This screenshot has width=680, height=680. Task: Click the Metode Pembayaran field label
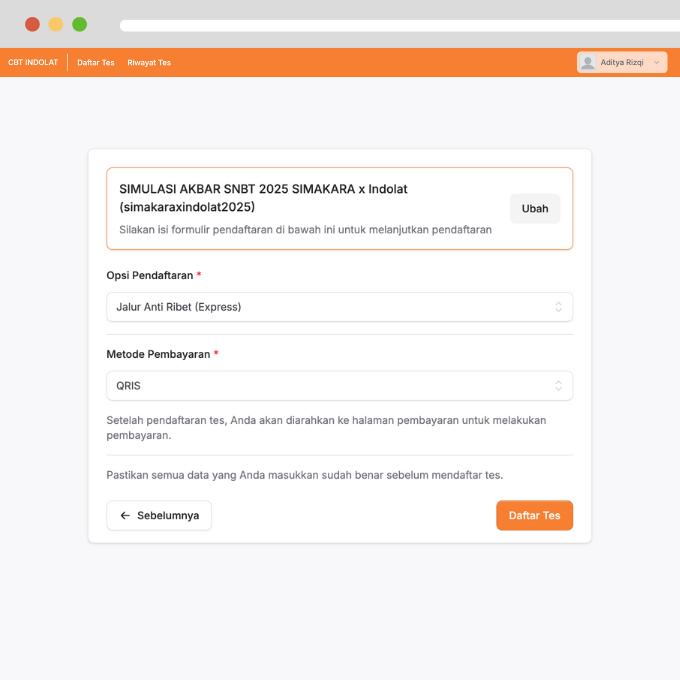(x=158, y=354)
